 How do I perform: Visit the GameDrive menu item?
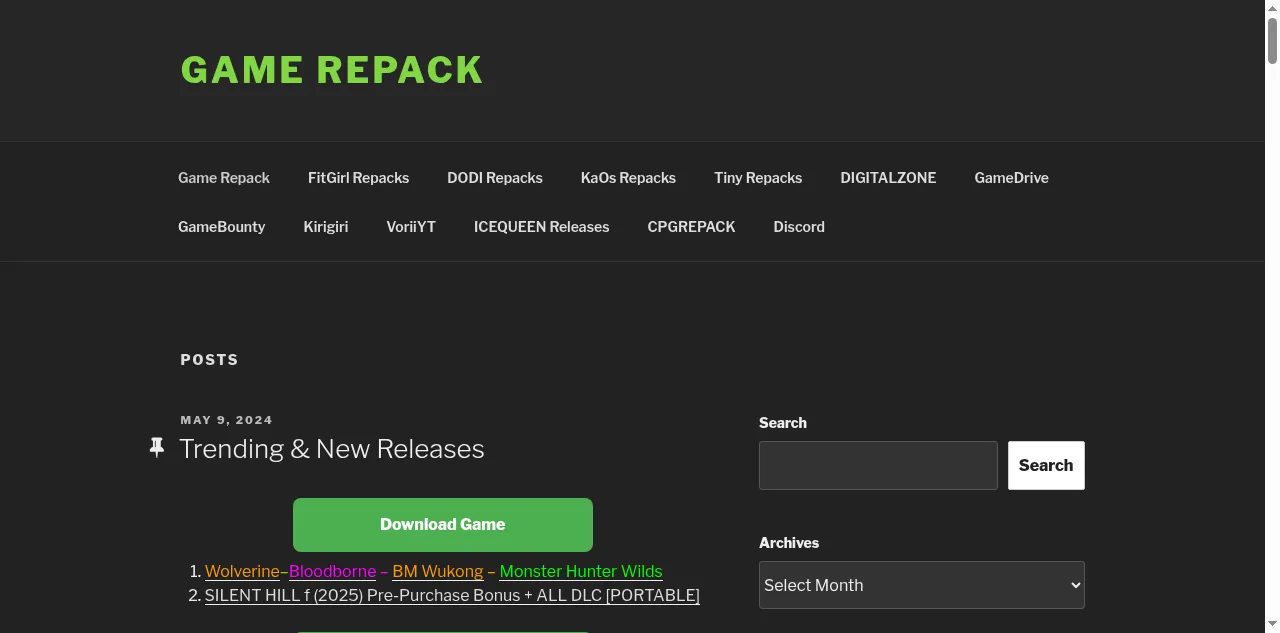click(1011, 178)
